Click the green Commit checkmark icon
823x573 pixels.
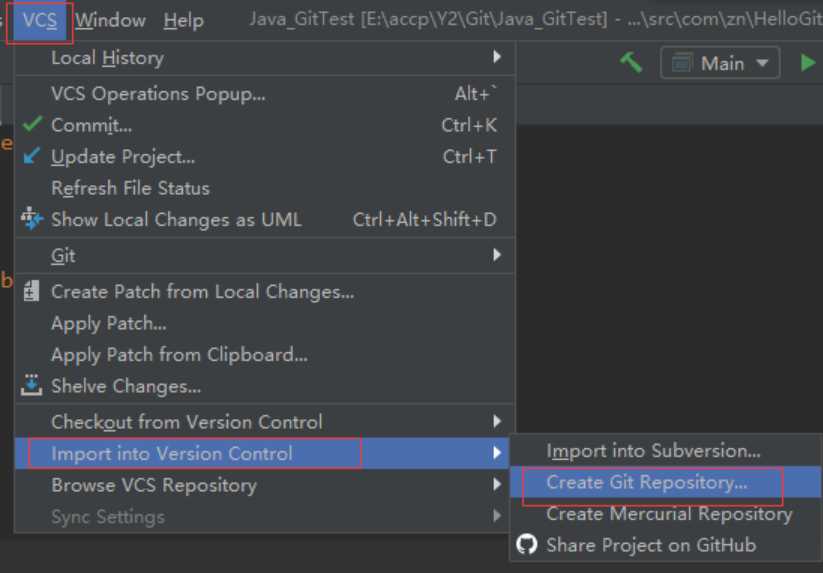click(32, 125)
